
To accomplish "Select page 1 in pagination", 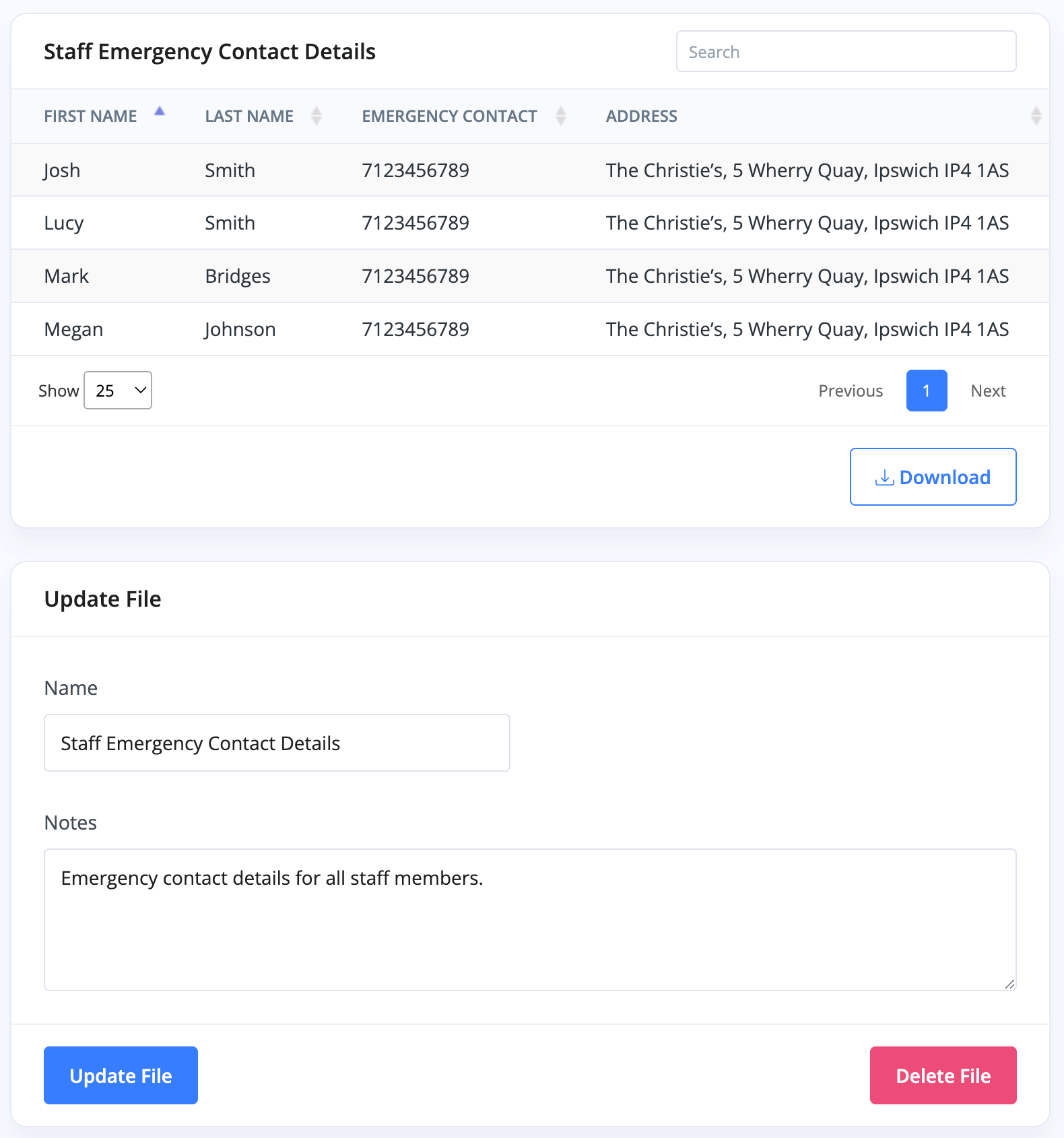I will click(926, 391).
